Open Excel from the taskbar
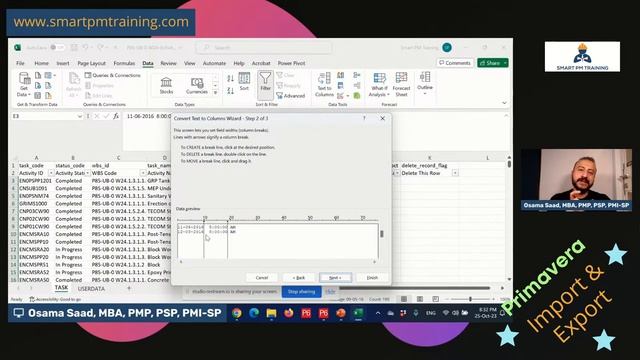This screenshot has width=640, height=360. (358, 313)
